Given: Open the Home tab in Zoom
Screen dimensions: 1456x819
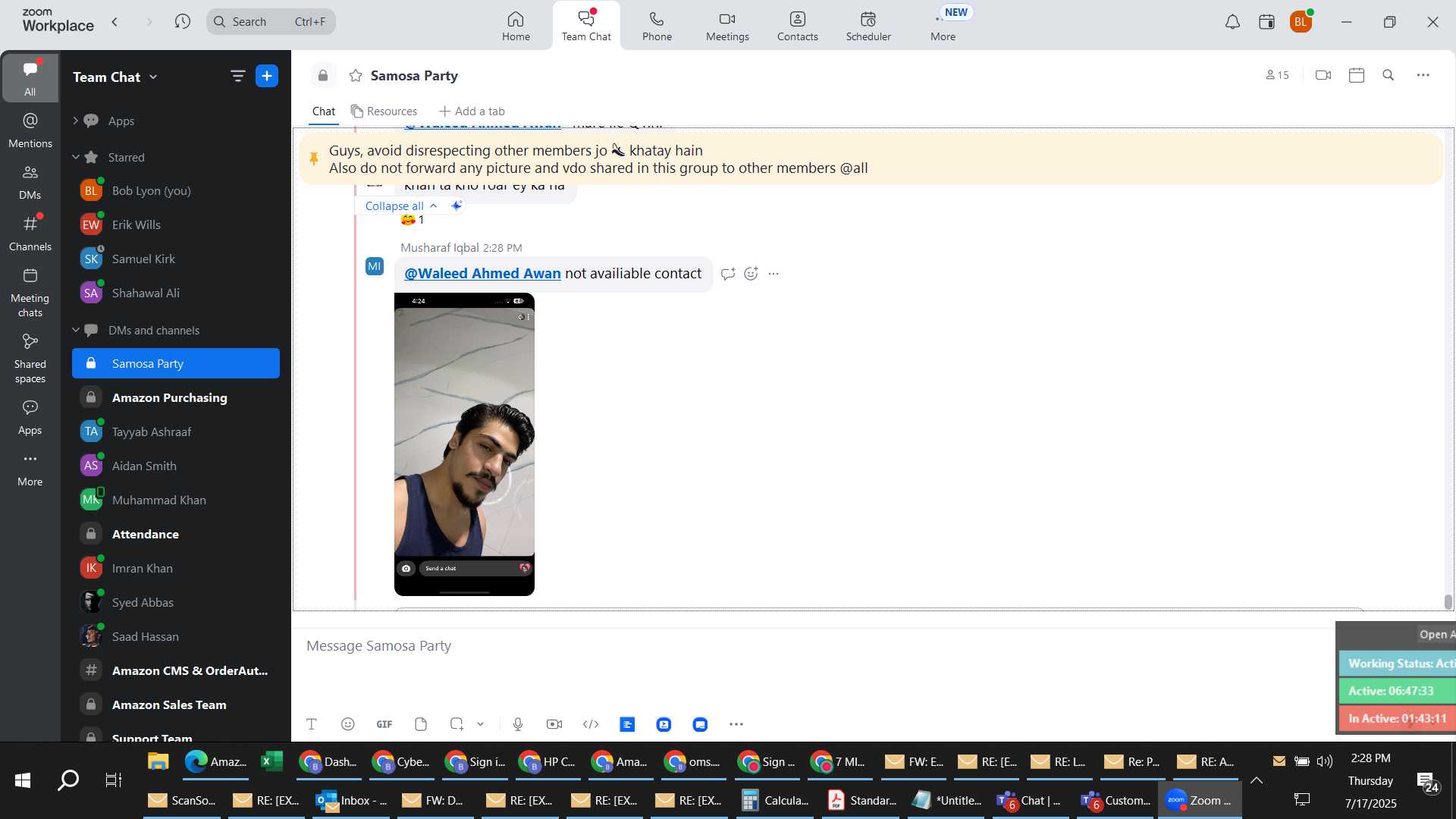Looking at the screenshot, I should (516, 26).
